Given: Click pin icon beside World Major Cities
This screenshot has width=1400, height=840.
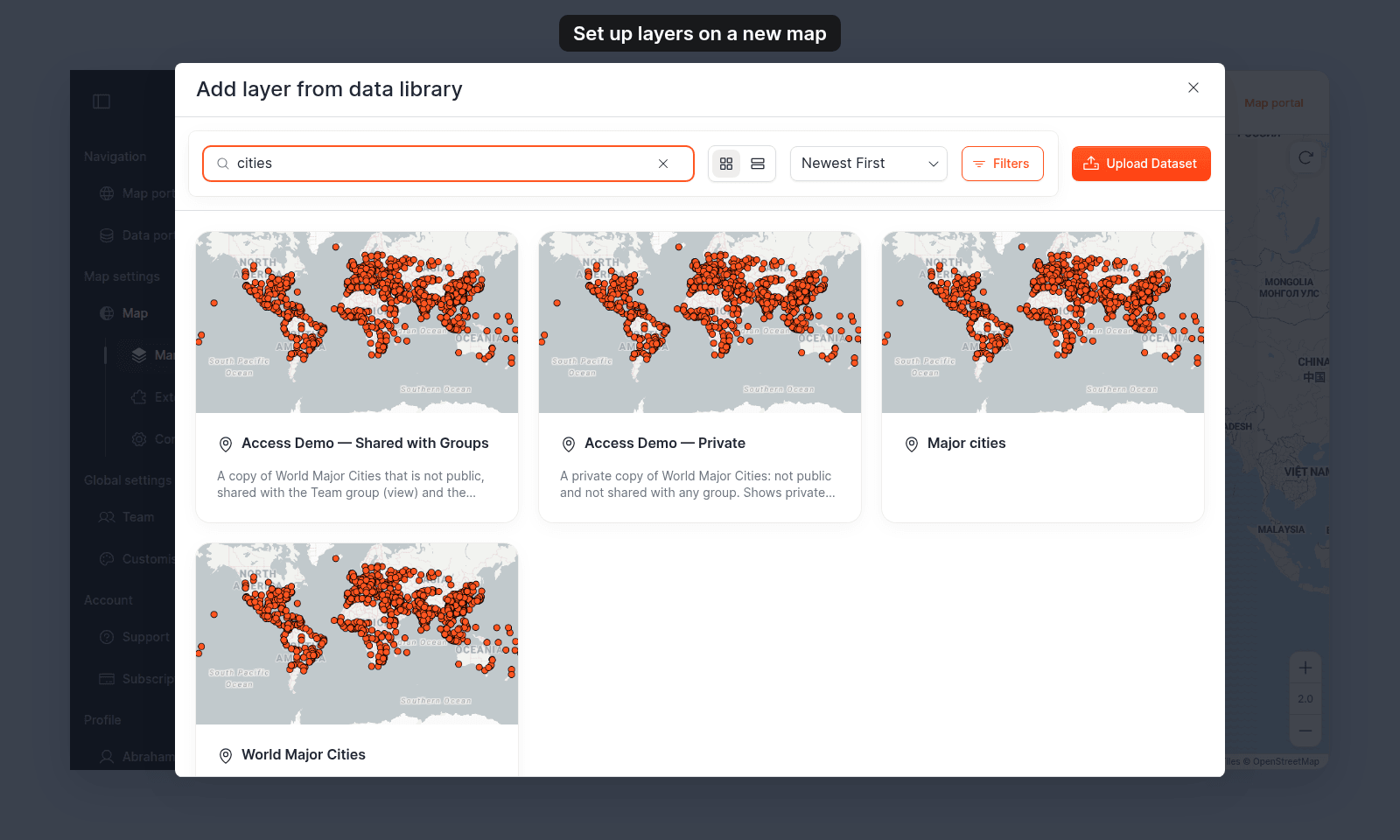Looking at the screenshot, I should coord(226,756).
